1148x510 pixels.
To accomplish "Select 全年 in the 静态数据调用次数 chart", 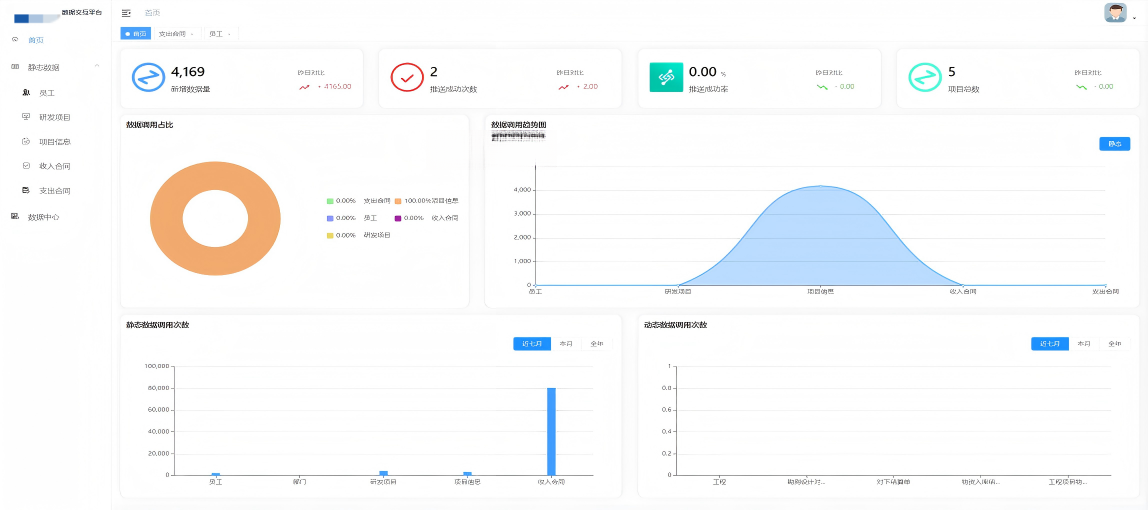I will 597,344.
